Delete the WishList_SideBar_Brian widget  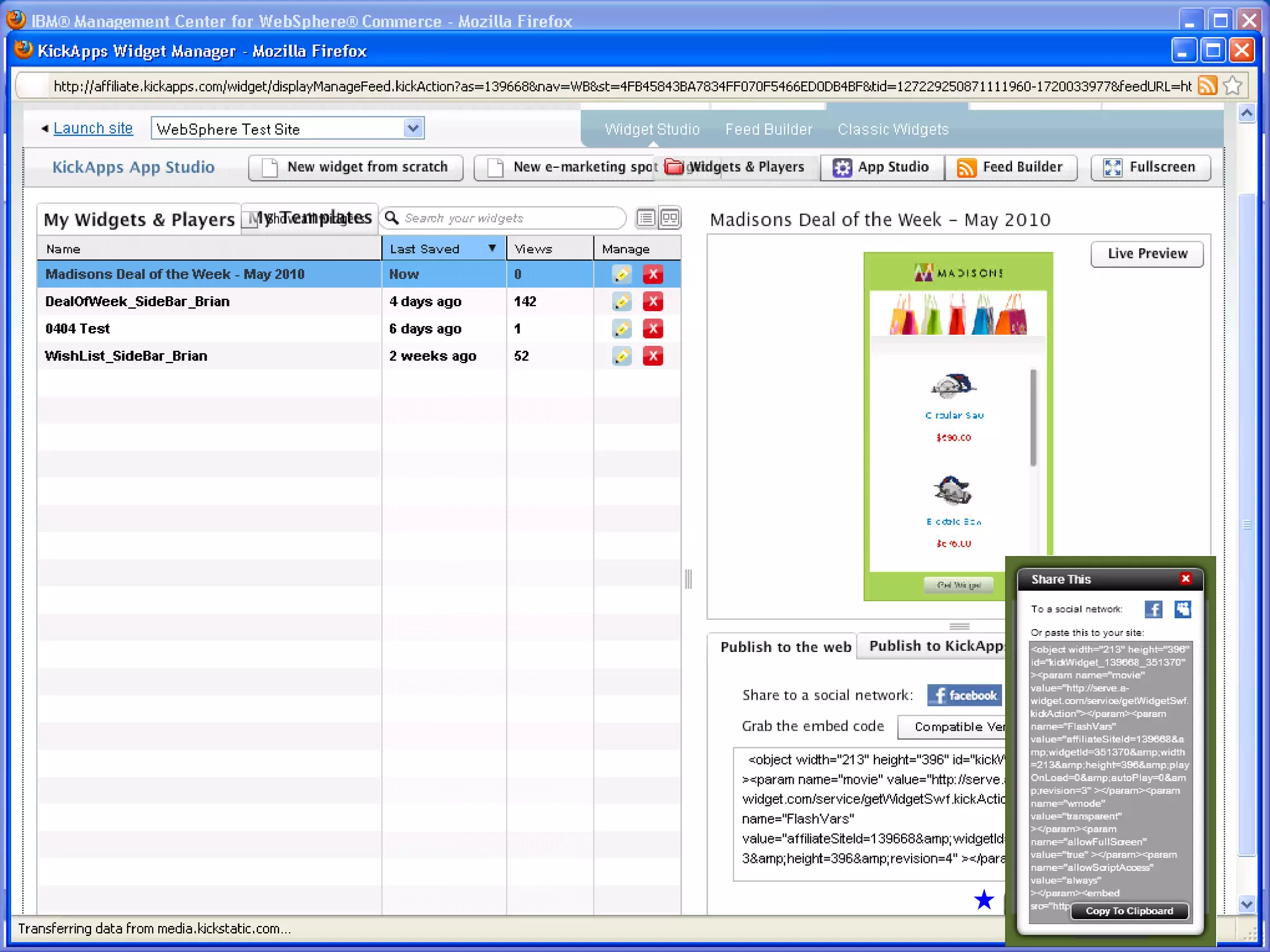(652, 356)
